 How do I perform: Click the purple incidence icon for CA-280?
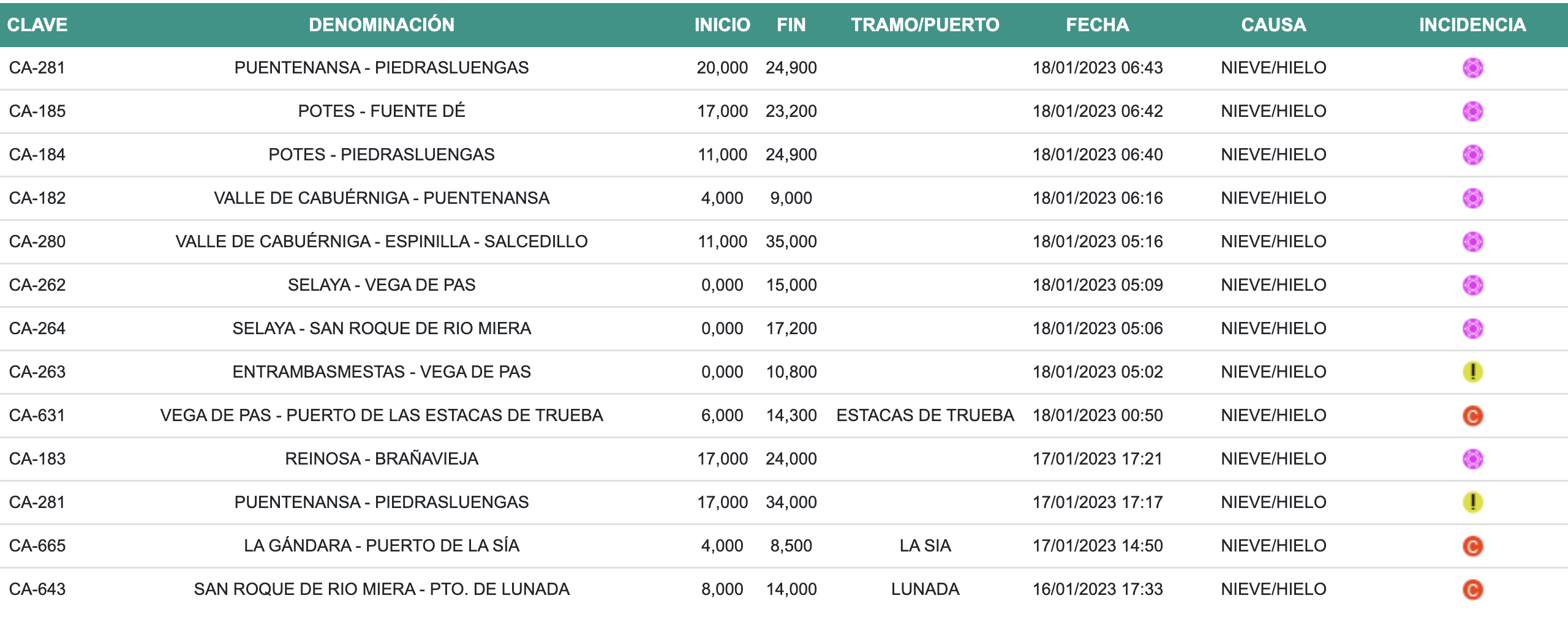1472,242
